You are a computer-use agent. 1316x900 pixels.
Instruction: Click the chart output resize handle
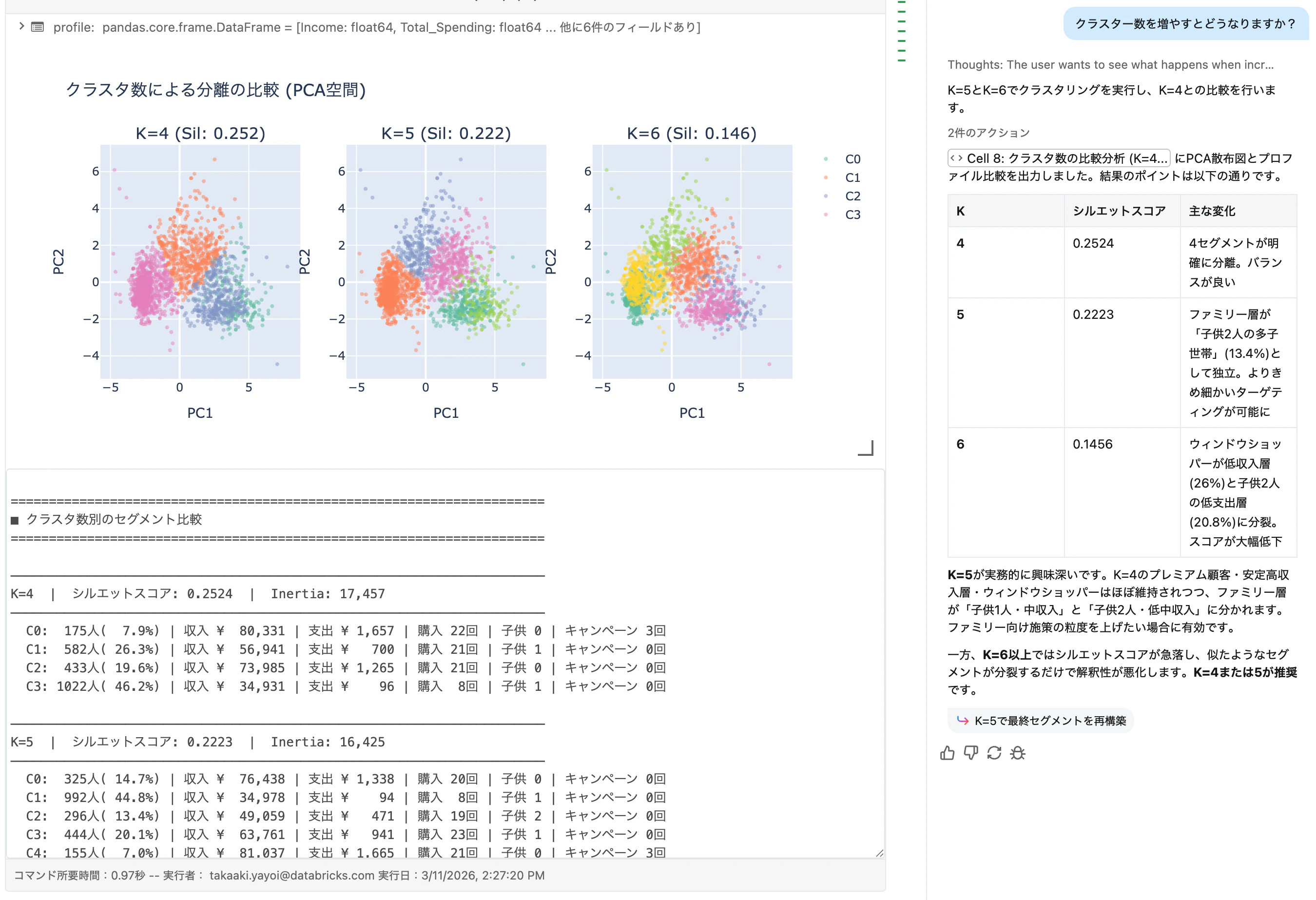[867, 448]
